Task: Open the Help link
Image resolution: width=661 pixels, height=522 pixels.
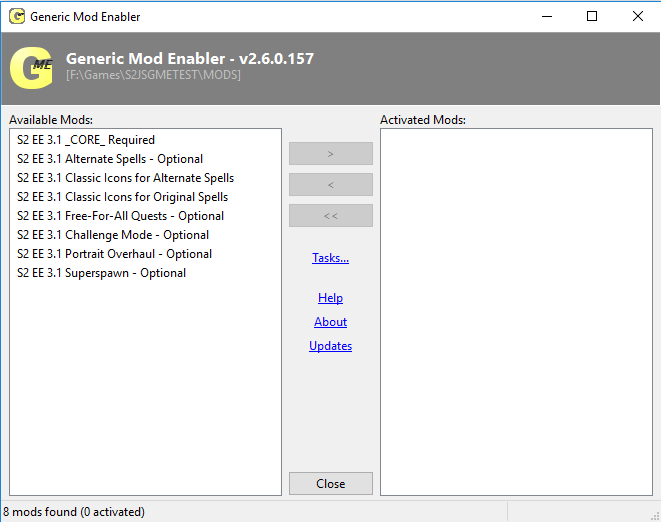Action: pyautogui.click(x=330, y=298)
